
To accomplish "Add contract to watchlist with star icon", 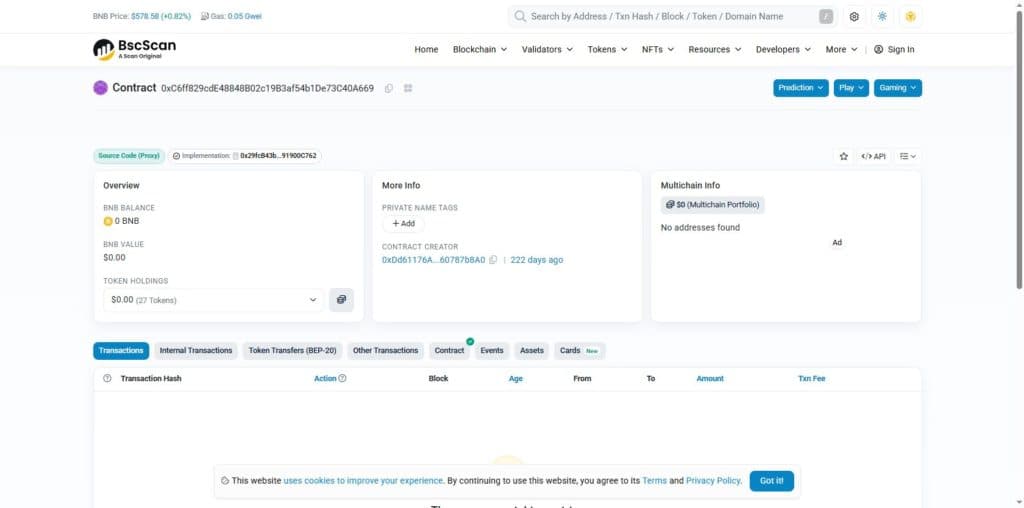I will pyautogui.click(x=844, y=156).
